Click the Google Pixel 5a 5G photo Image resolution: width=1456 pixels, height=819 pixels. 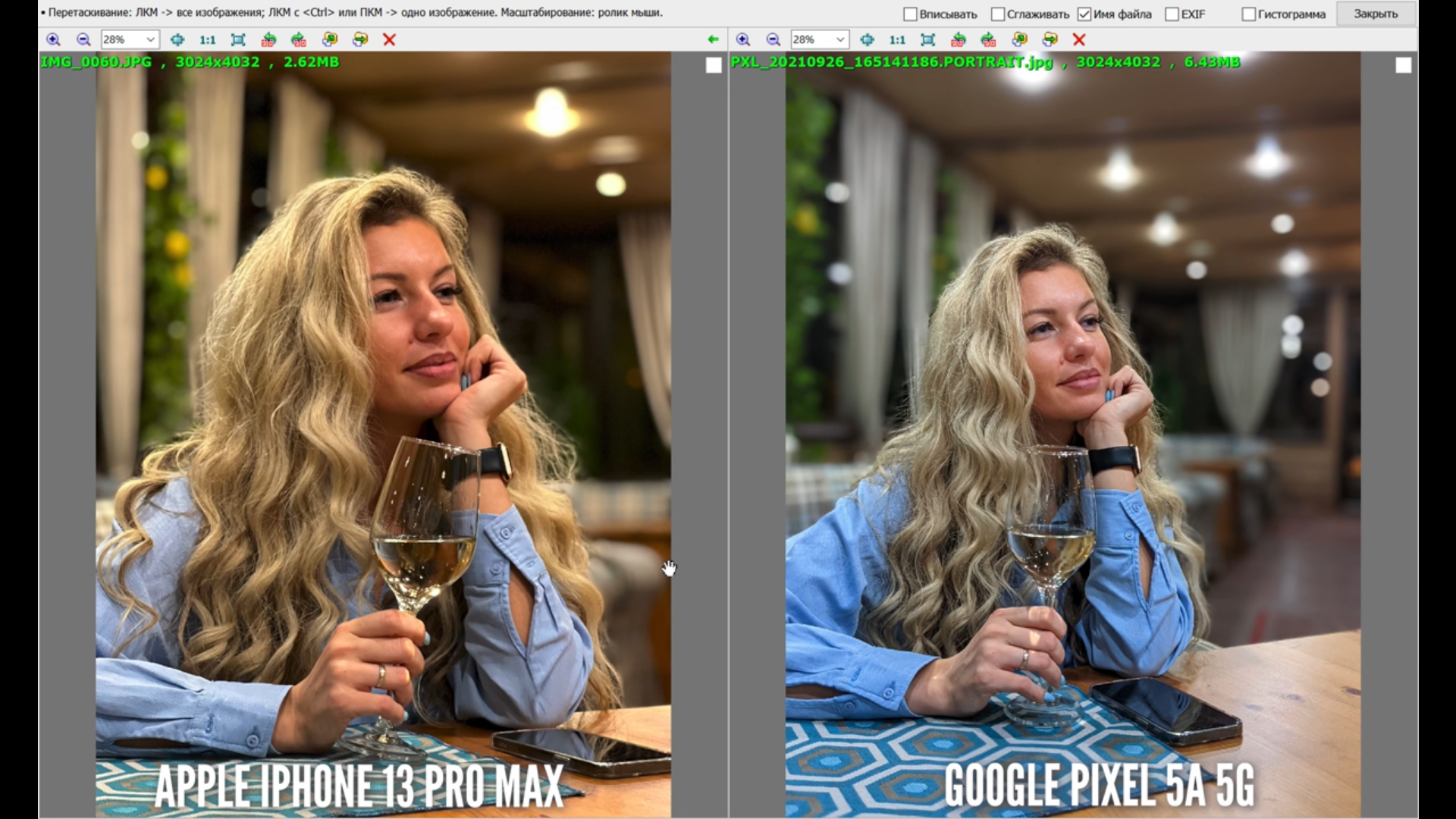click(x=1072, y=434)
